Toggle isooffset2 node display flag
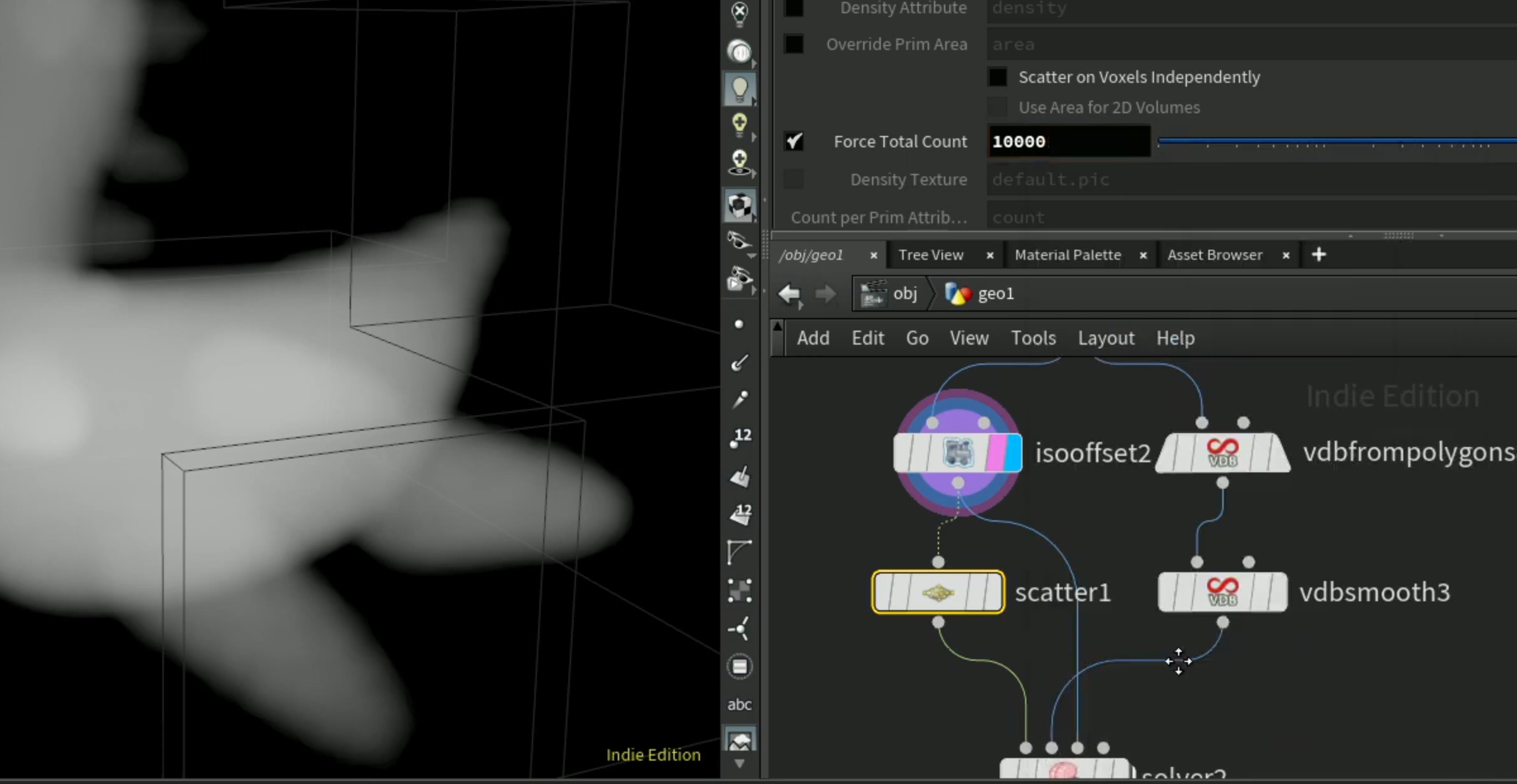1517x784 pixels. (1012, 453)
